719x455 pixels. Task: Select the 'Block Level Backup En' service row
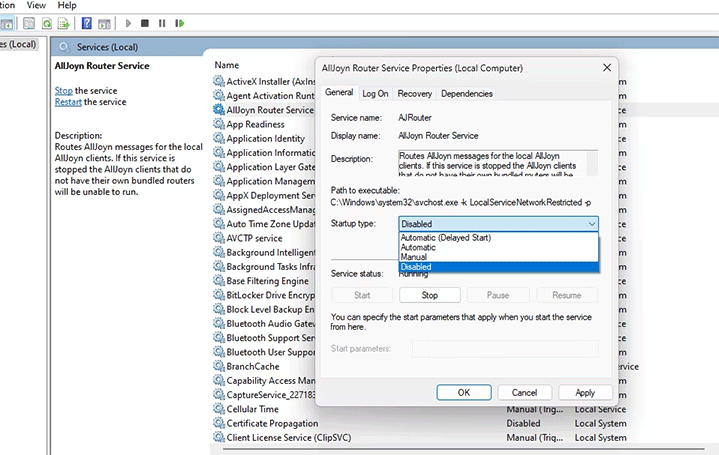[x=264, y=309]
